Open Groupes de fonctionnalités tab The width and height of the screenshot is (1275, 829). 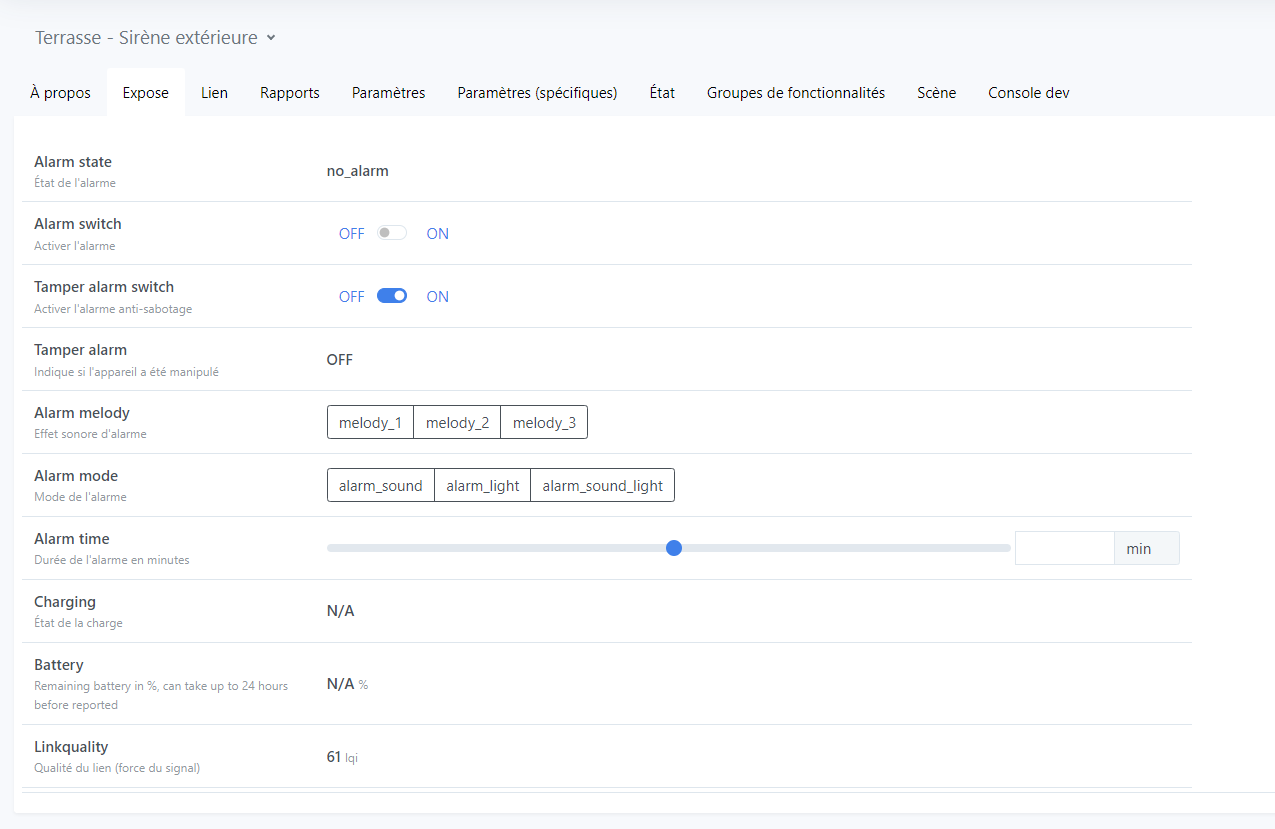pos(796,93)
